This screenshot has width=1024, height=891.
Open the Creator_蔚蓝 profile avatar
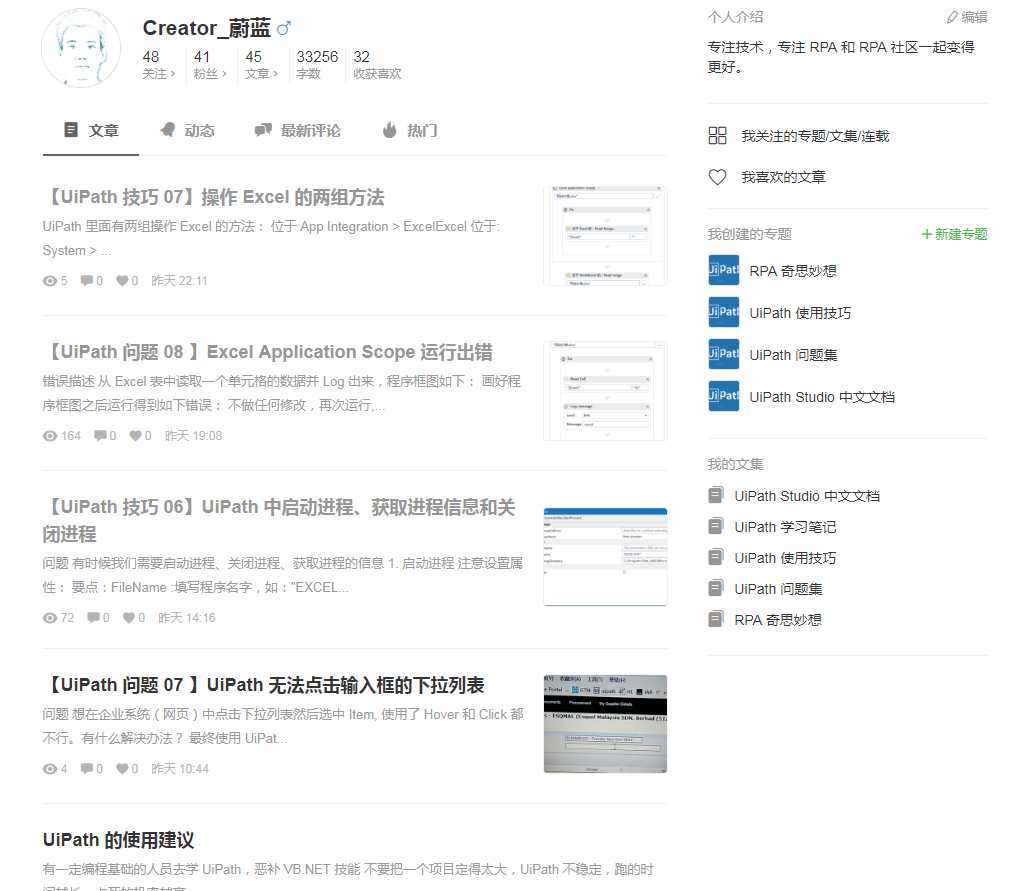[x=81, y=48]
